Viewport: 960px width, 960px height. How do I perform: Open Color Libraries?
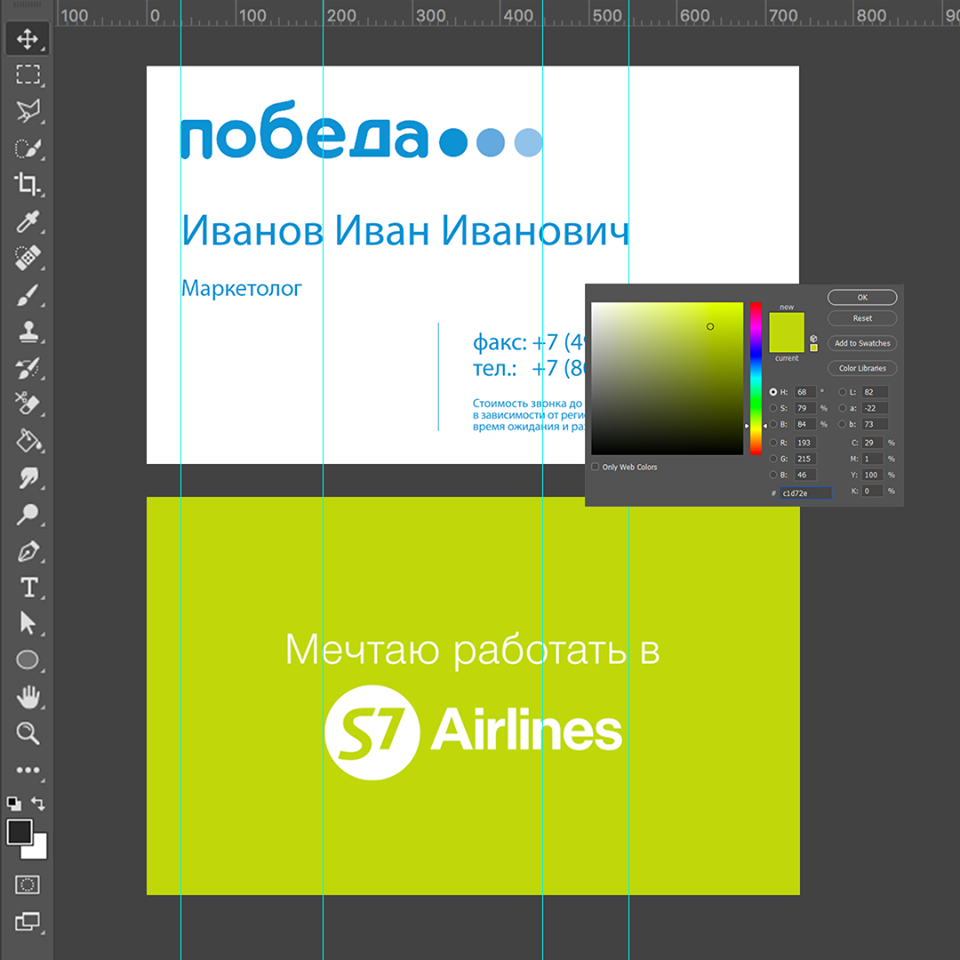click(x=862, y=368)
